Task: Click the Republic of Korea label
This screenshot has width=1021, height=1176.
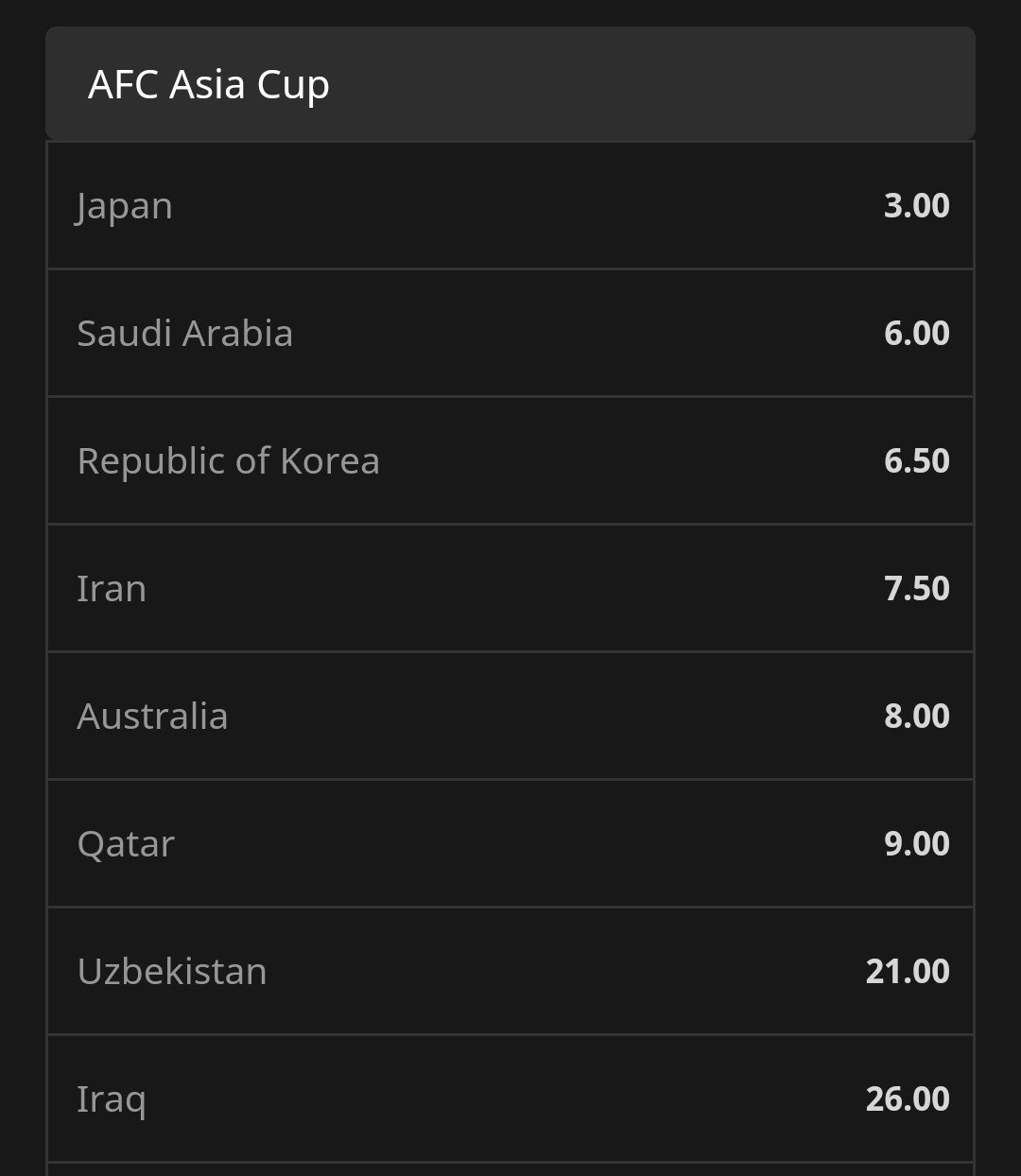Action: 228,461
